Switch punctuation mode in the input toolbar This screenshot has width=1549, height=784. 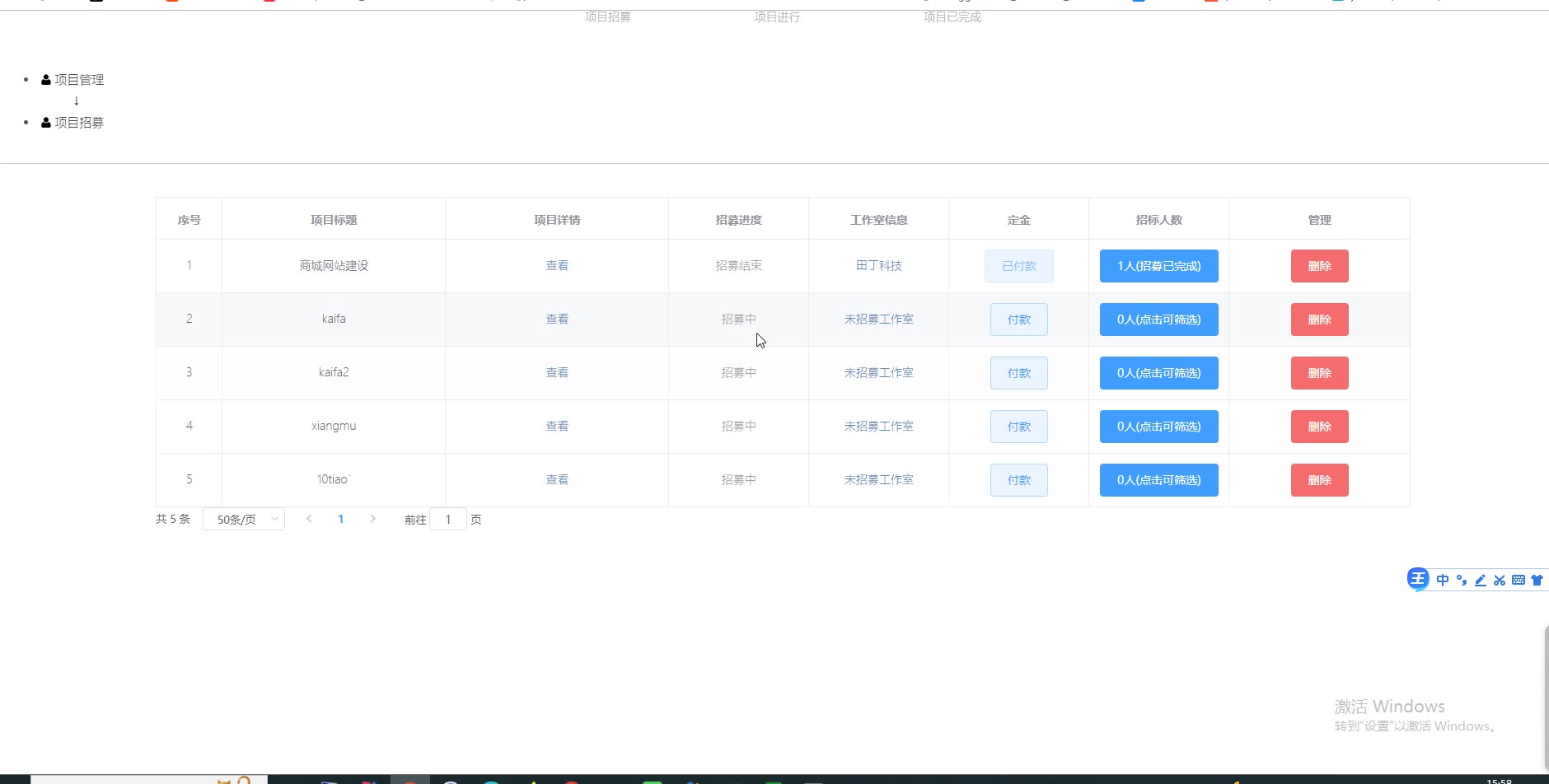point(1462,580)
